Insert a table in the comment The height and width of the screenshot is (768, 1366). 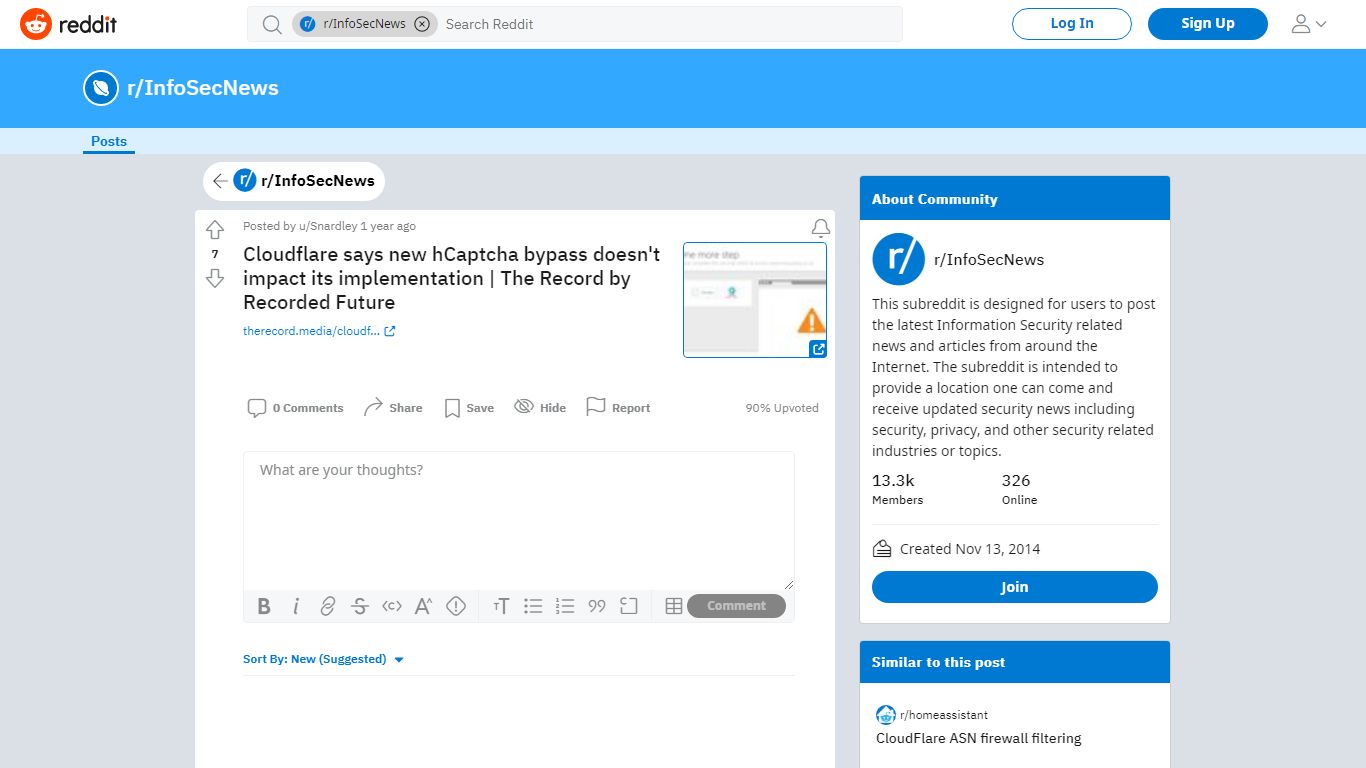coord(674,606)
